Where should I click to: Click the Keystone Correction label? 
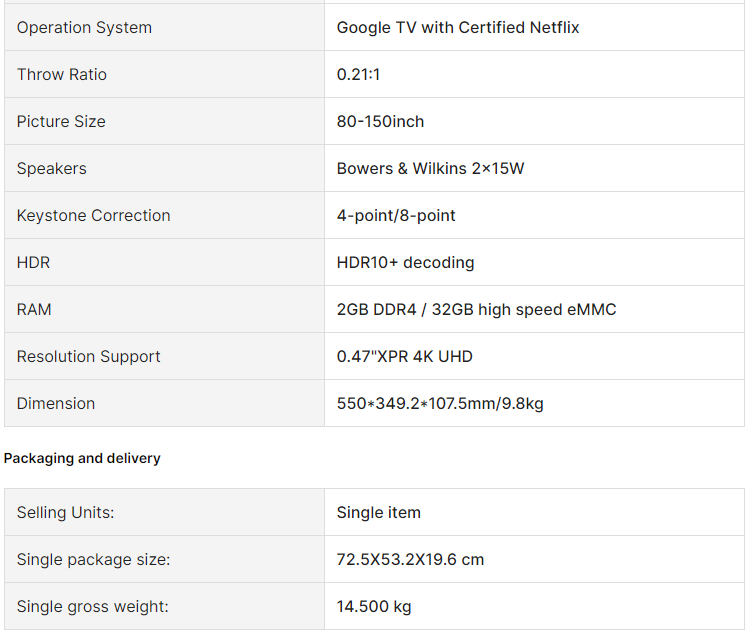(94, 216)
